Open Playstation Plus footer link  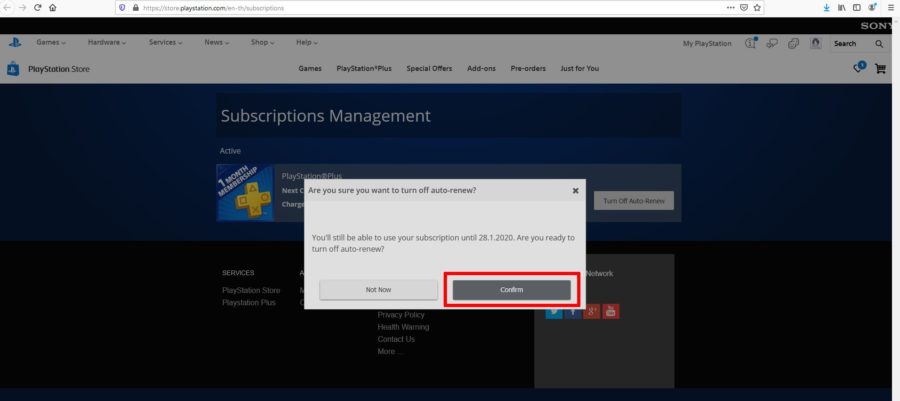[x=249, y=302]
